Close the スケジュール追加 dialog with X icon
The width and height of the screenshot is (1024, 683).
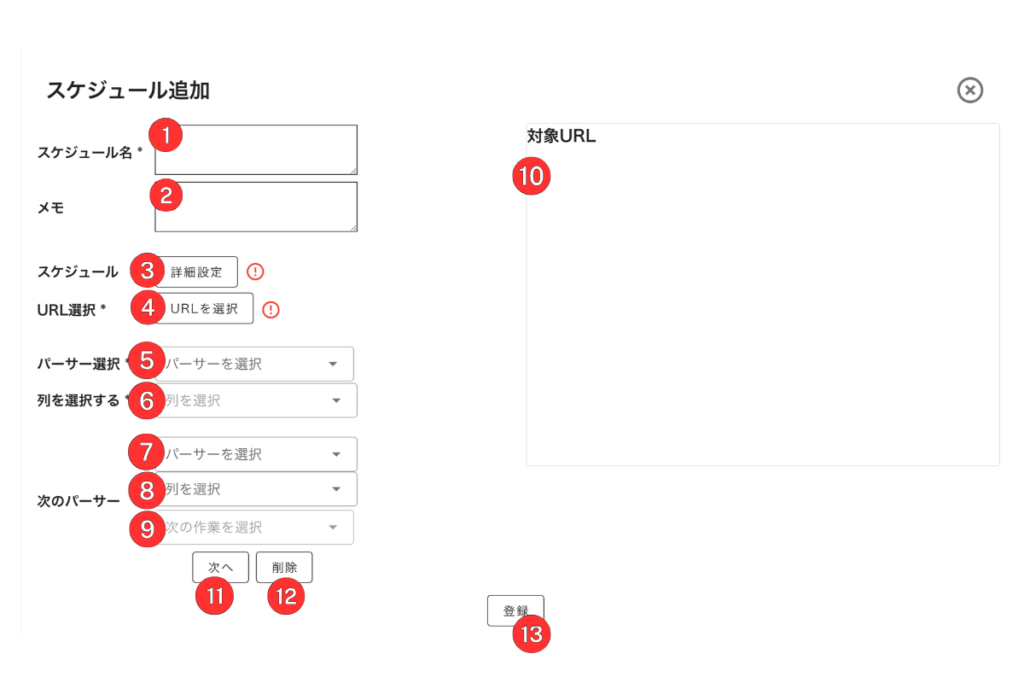pos(969,91)
